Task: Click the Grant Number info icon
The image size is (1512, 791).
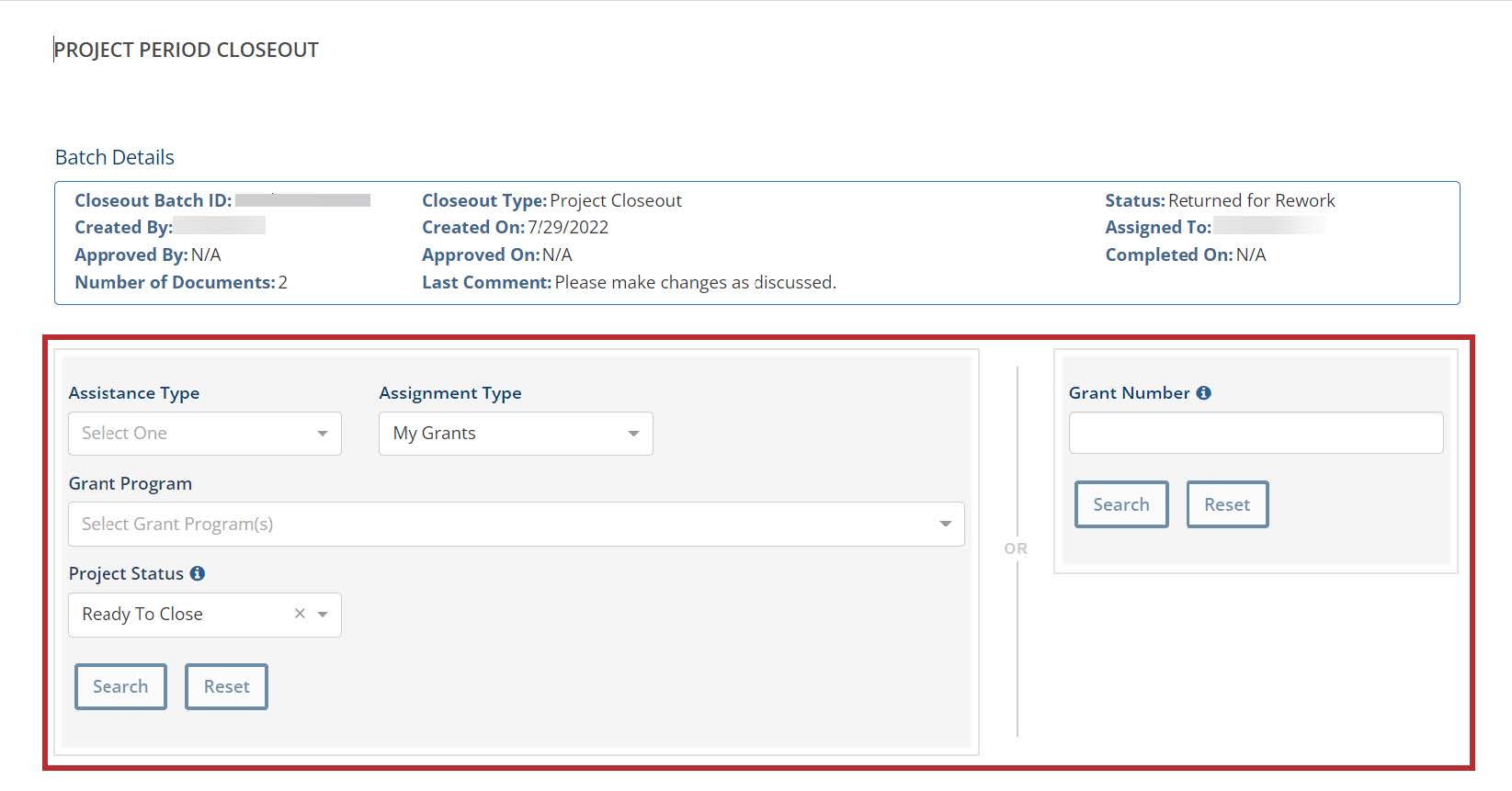Action: pyautogui.click(x=1204, y=393)
